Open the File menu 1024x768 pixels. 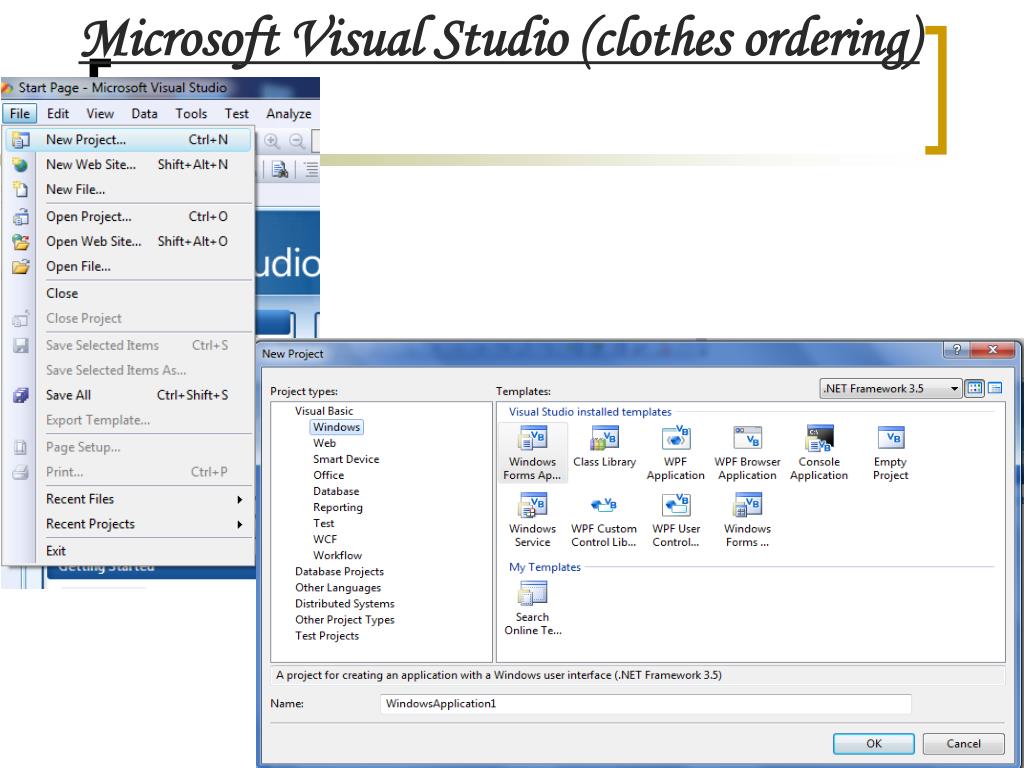20,114
